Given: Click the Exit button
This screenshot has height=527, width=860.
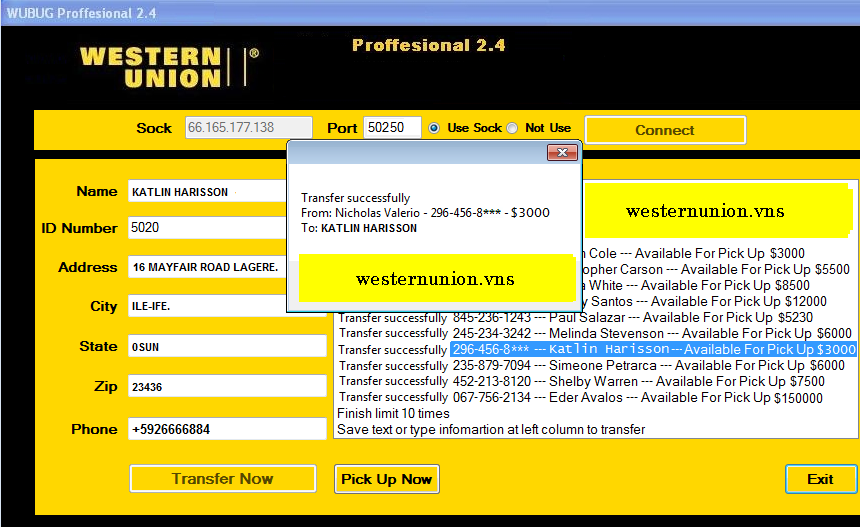Looking at the screenshot, I should tap(821, 479).
